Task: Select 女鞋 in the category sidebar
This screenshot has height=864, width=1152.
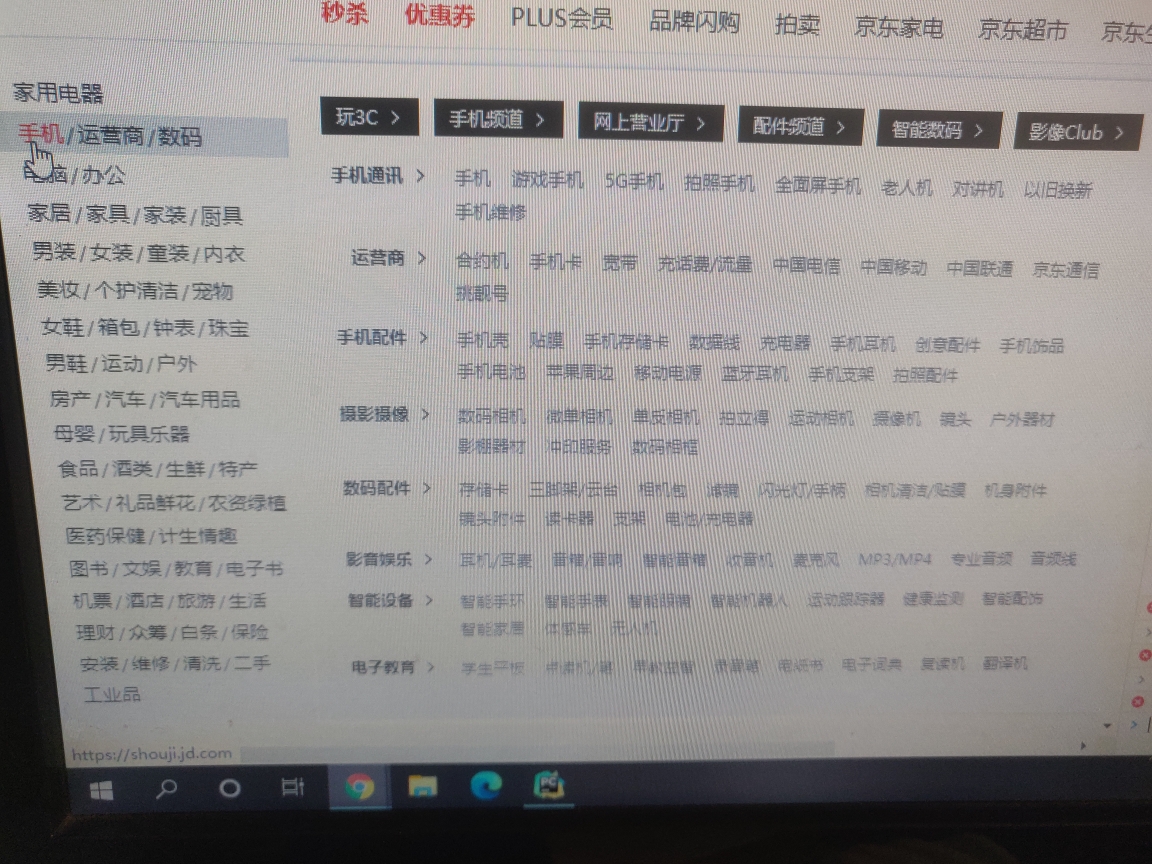Action: coord(62,327)
